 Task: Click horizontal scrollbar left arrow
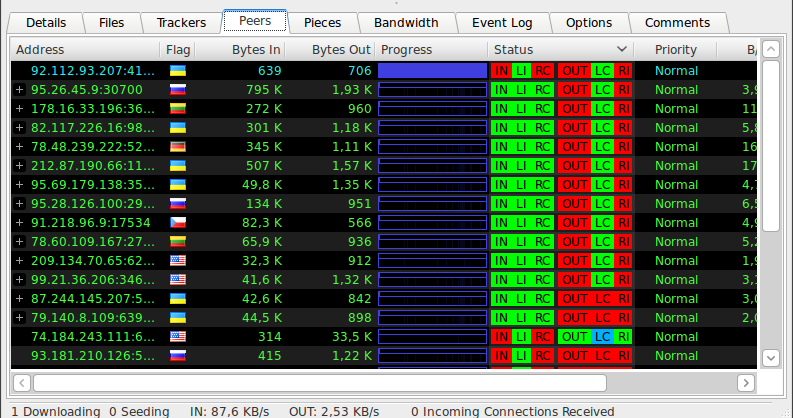21,383
